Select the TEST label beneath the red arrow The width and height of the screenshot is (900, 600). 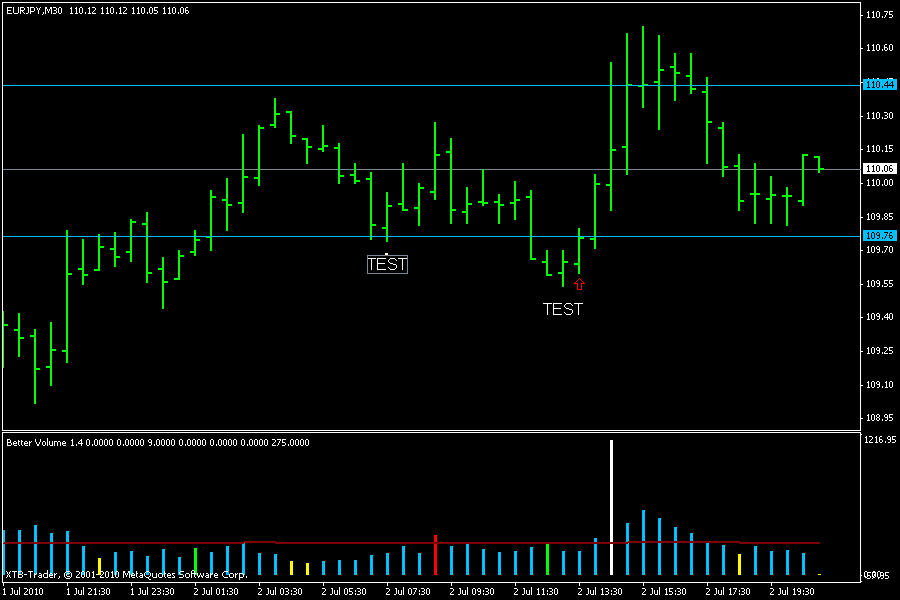562,309
